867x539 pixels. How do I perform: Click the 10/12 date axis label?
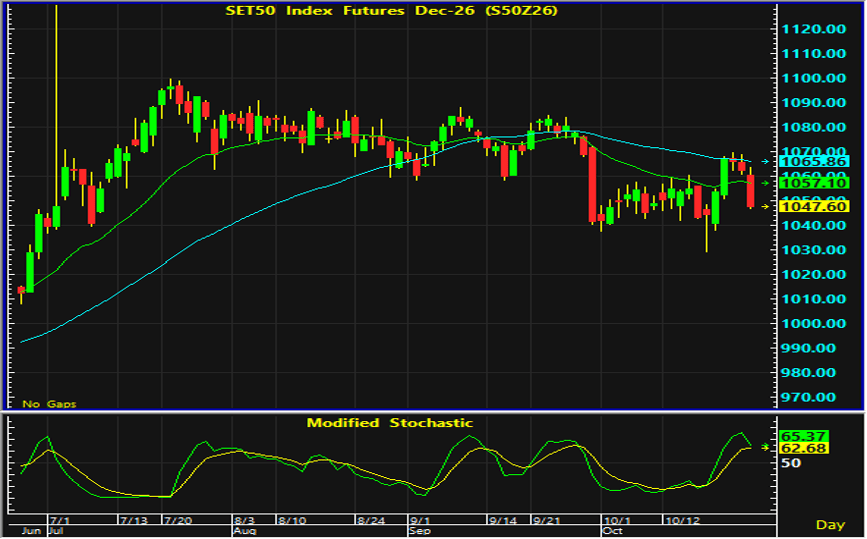682,521
